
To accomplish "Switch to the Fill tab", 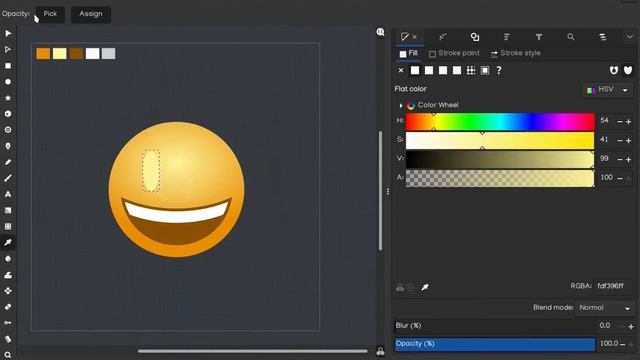I will 409,53.
